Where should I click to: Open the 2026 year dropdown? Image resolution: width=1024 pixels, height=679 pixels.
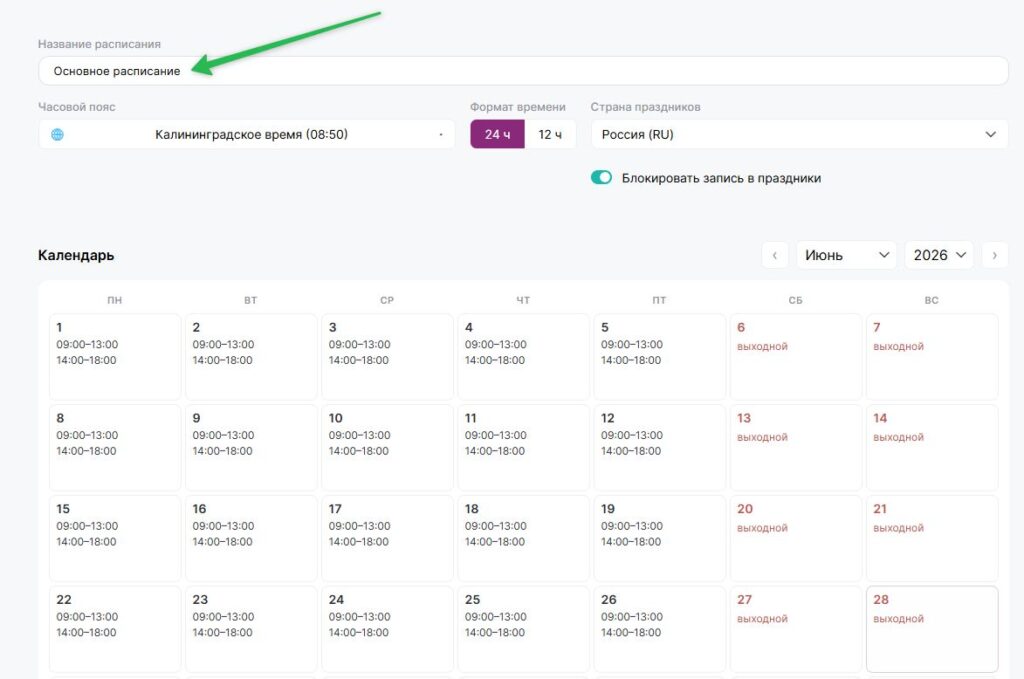(939, 255)
